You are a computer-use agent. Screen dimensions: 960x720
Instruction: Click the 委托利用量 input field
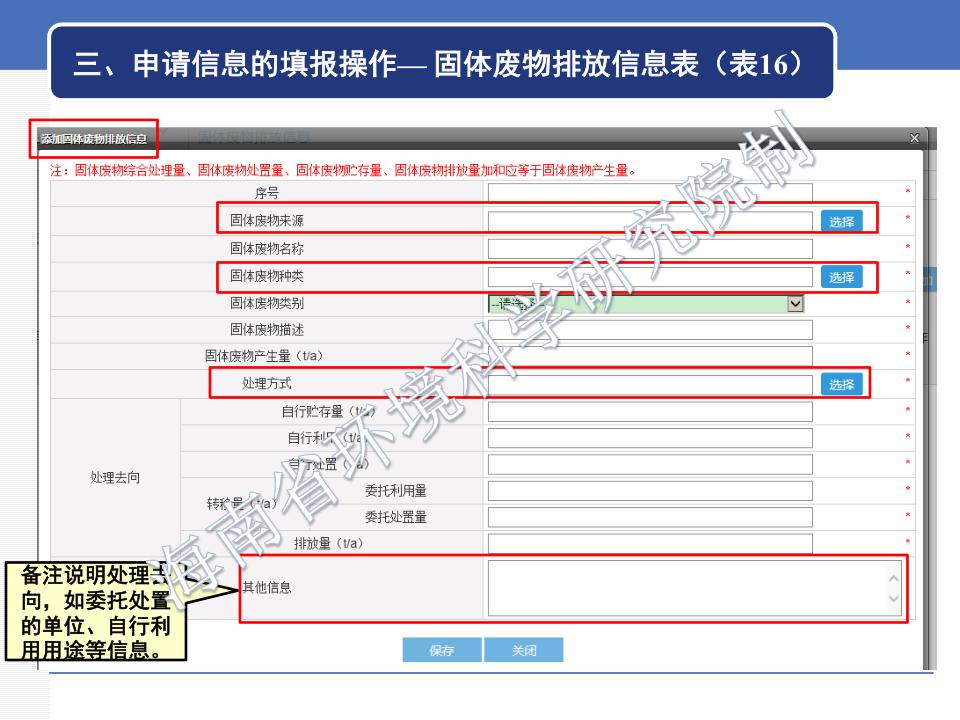click(x=650, y=490)
